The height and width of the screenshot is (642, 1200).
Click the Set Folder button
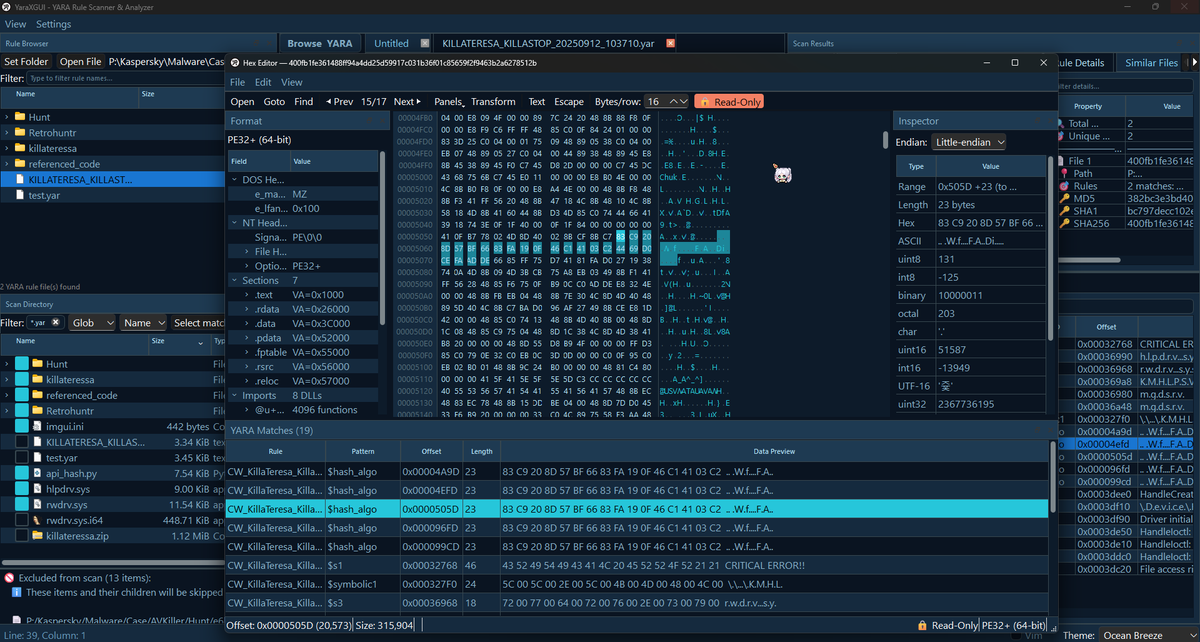click(26, 62)
